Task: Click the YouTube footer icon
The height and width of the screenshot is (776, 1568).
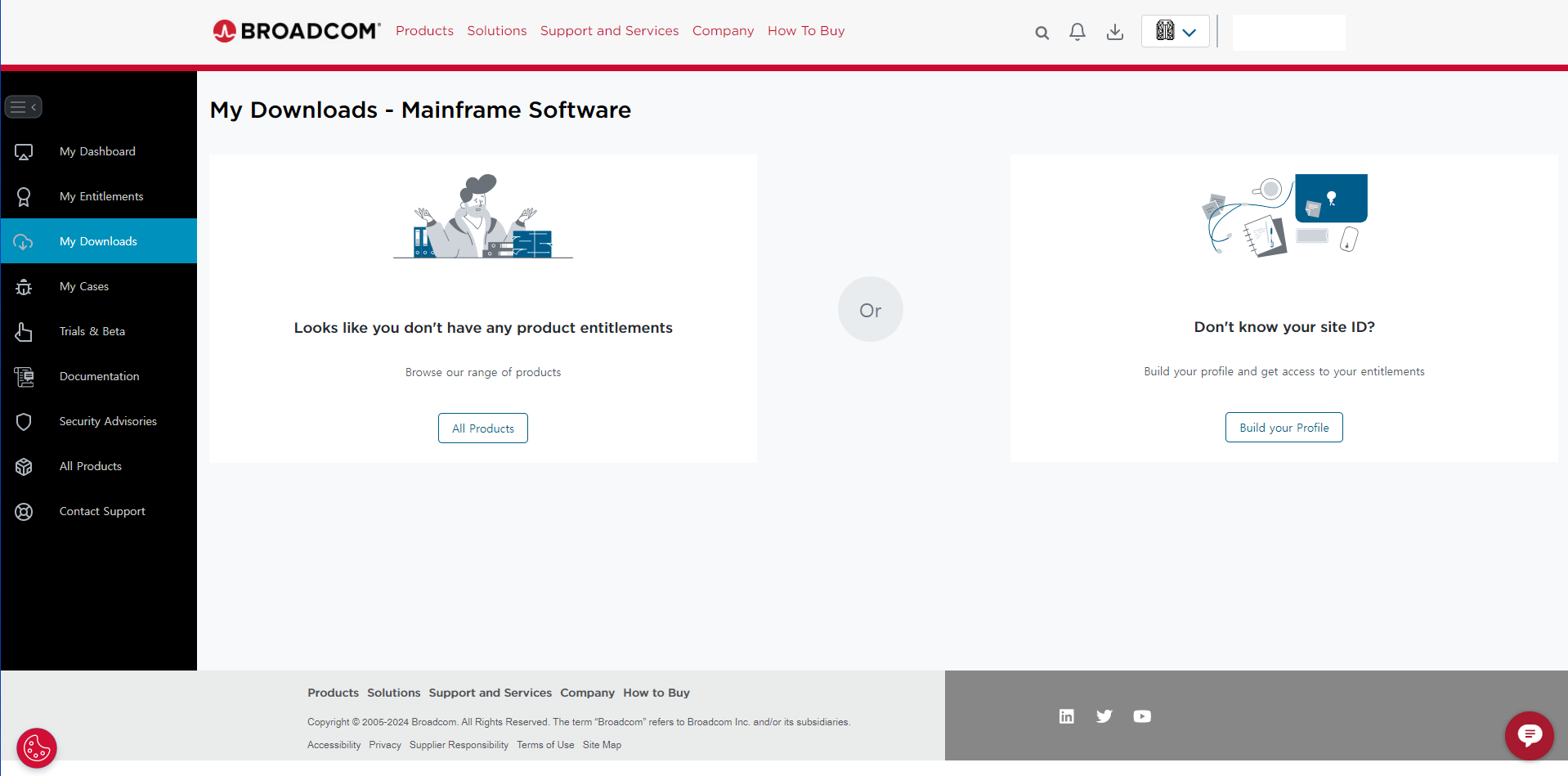Action: (x=1142, y=716)
